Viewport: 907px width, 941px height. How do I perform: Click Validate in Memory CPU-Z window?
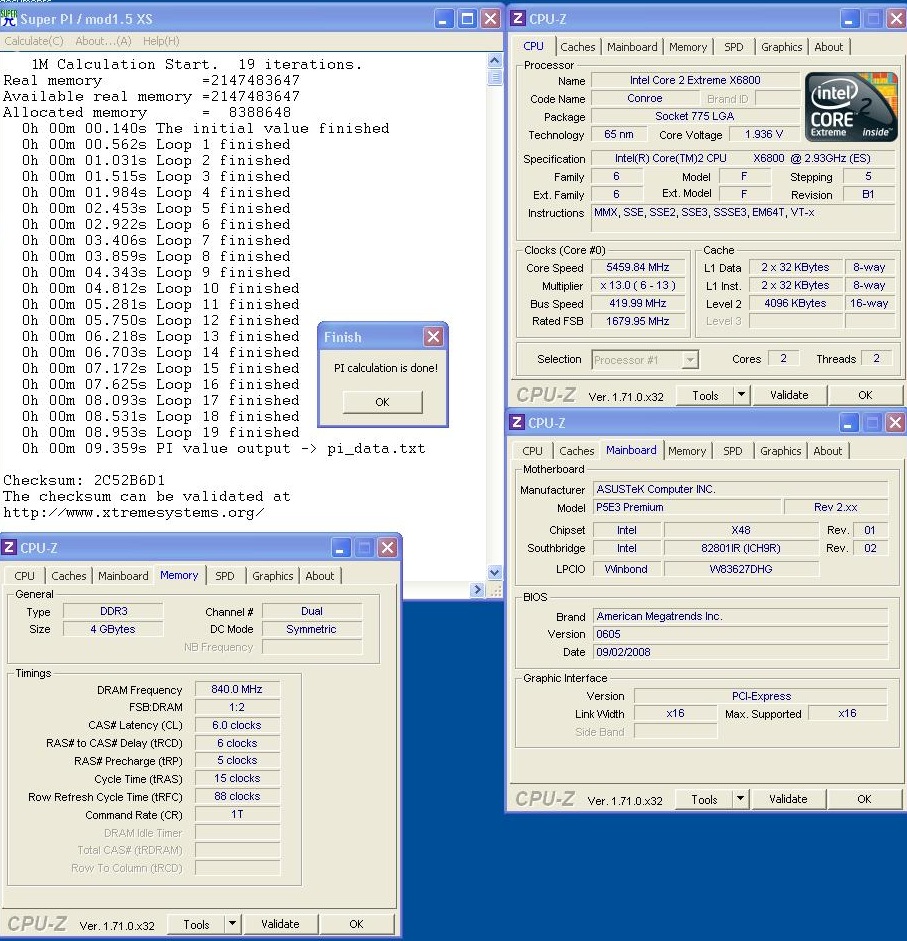pos(280,924)
